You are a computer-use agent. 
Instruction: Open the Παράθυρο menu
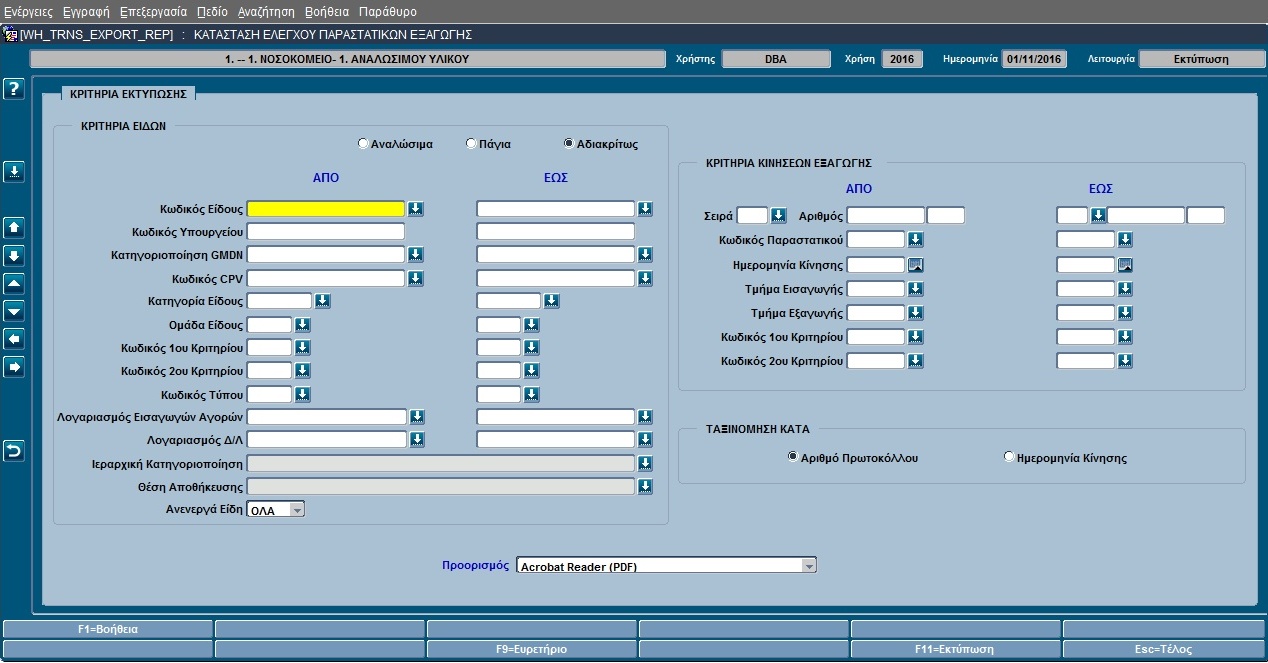pos(388,12)
